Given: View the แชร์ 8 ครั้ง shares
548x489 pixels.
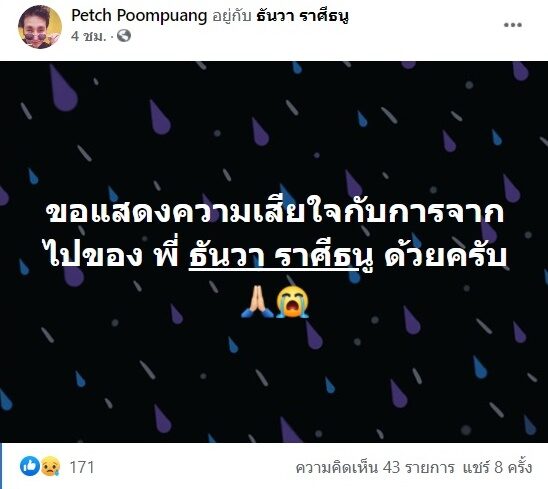Looking at the screenshot, I should [x=497, y=467].
